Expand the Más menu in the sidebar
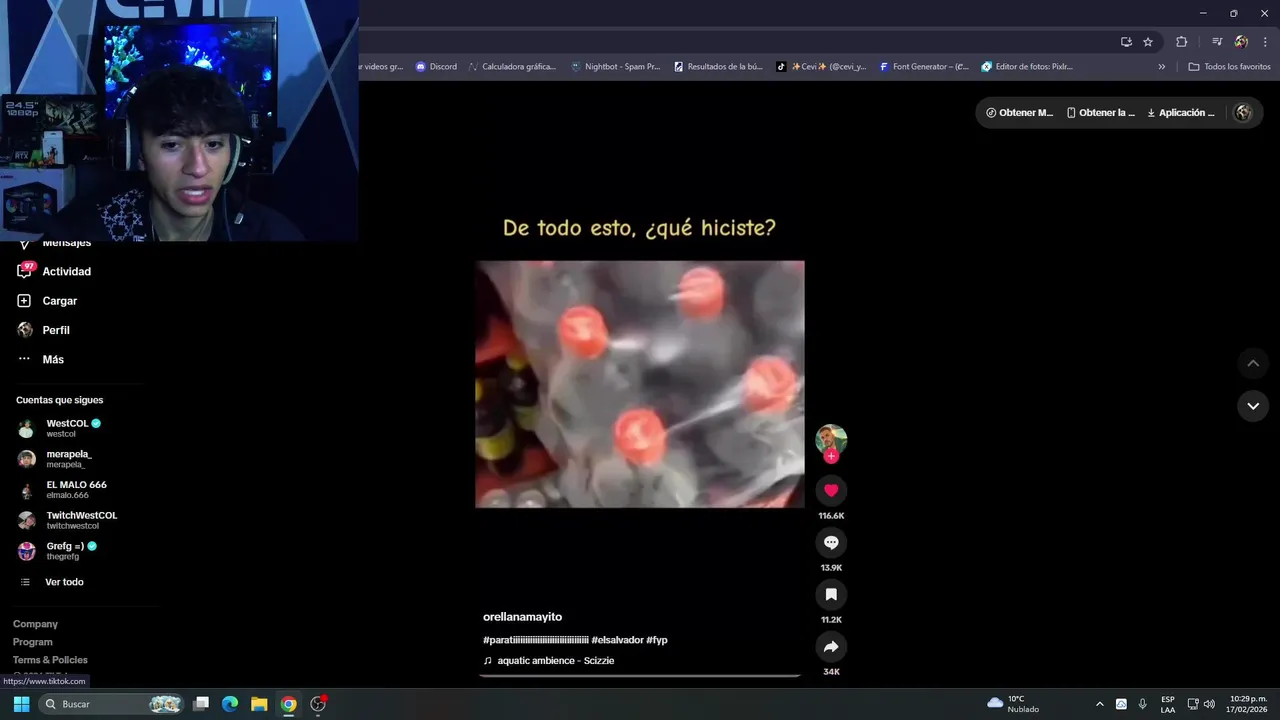This screenshot has height=720, width=1280. click(x=53, y=359)
